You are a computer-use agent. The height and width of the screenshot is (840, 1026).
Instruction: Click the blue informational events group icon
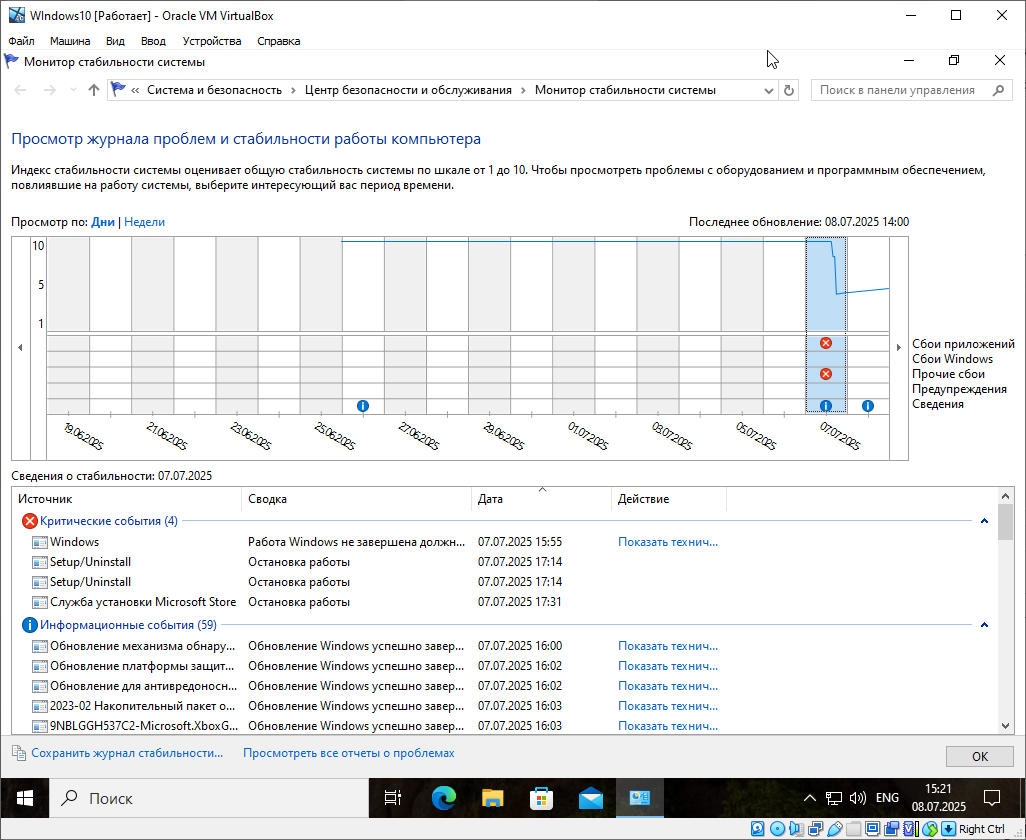pyautogui.click(x=29, y=625)
